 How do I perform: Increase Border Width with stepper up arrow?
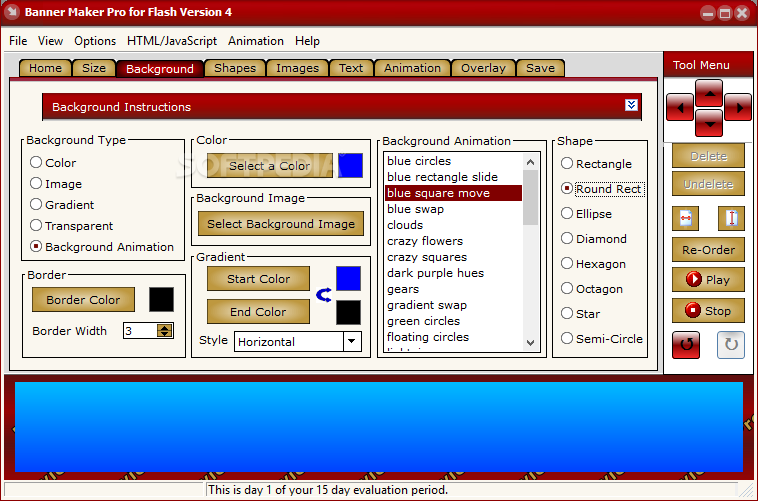click(165, 327)
